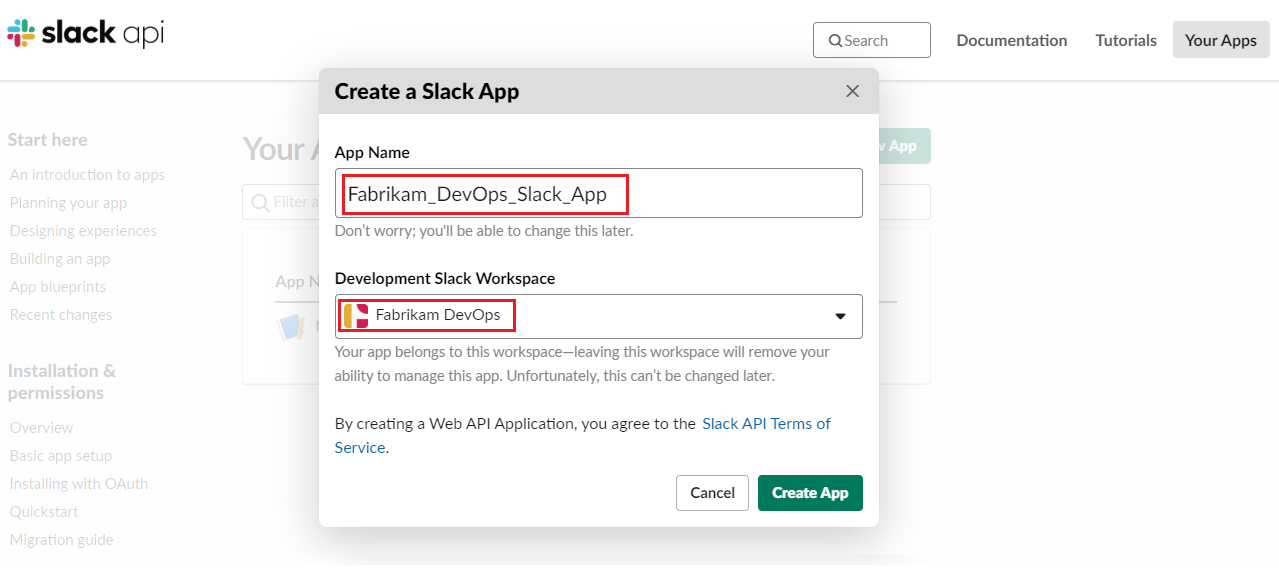The width and height of the screenshot is (1279, 576).
Task: Open Basic app setup sidebar link
Action: [x=61, y=456]
